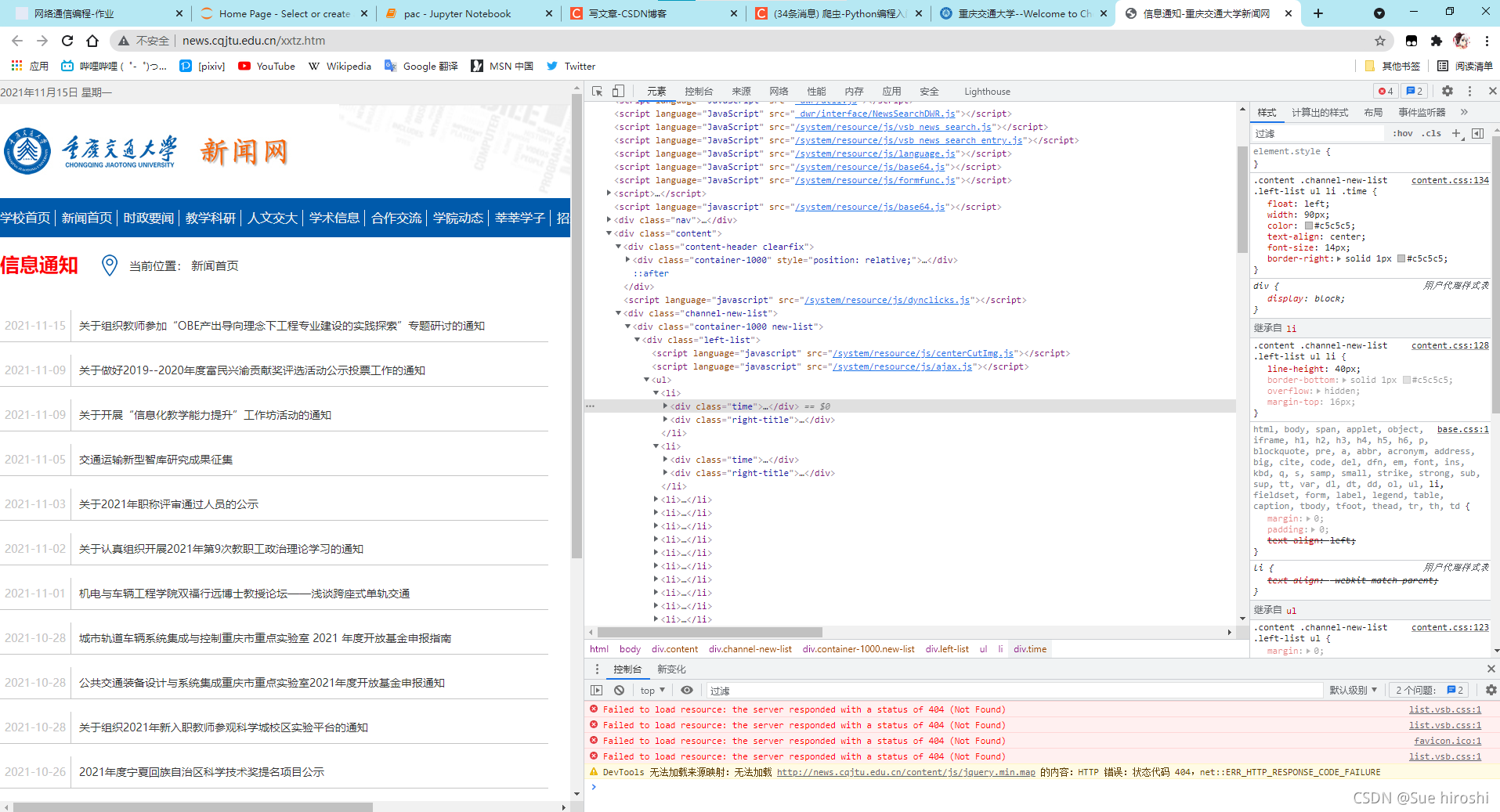Bookmark this page with the star icon

click(x=1380, y=41)
